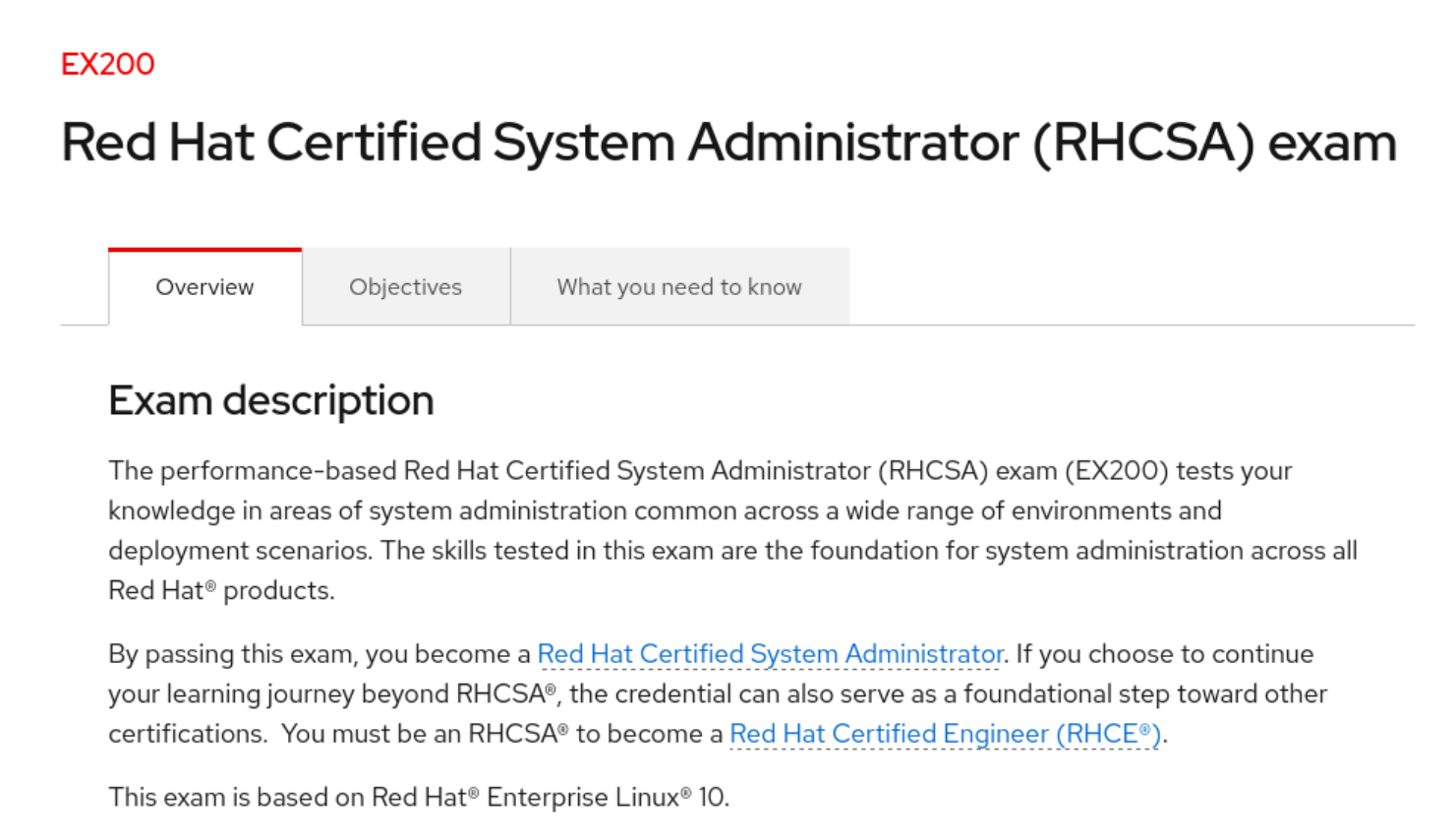Screen dimensions: 1456x840
Task: Click the sentence about Enterprise Linux 10
Action: [x=419, y=797]
